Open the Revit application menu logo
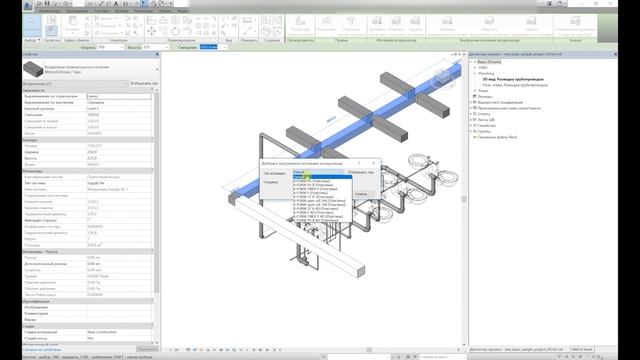The height and width of the screenshot is (360, 640). coord(28,5)
